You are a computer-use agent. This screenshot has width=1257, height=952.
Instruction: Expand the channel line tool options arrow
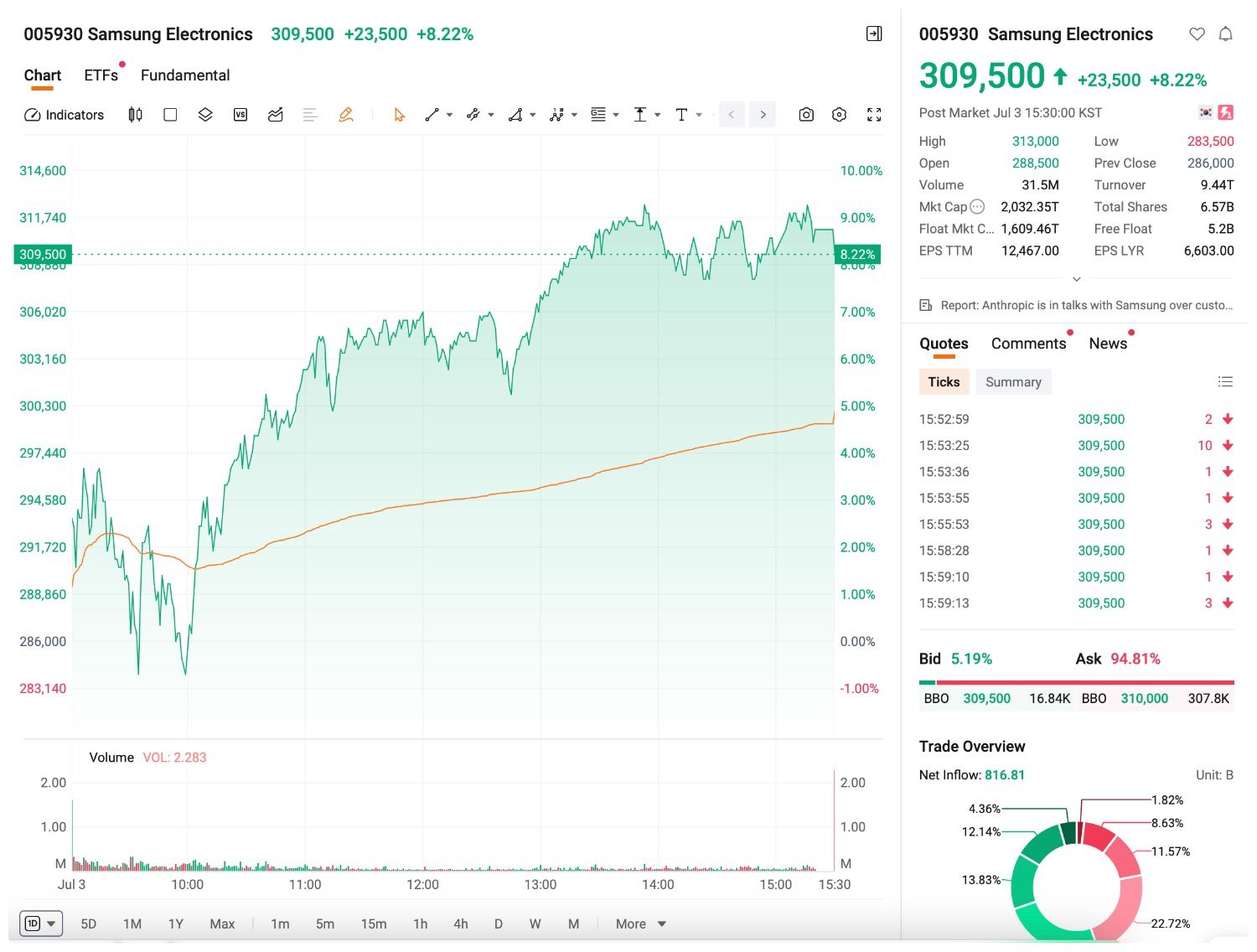491,115
